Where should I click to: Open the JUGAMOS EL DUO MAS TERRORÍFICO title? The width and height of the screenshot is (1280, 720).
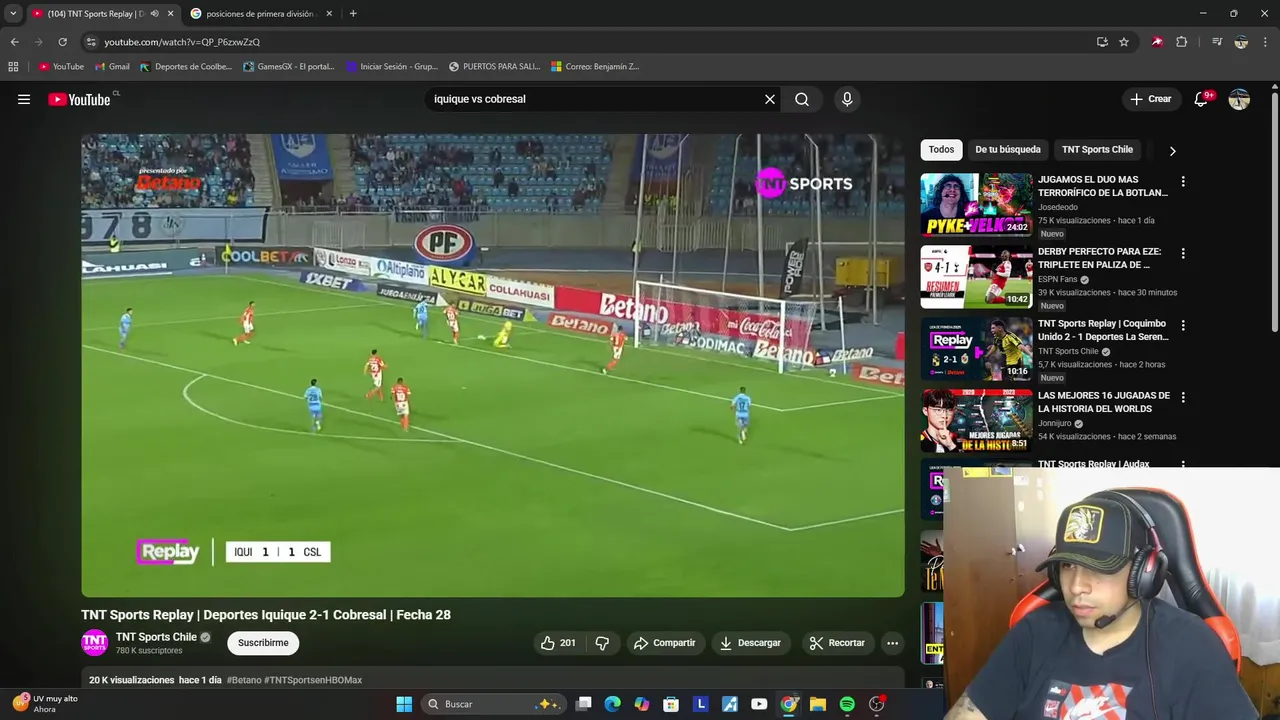coord(1103,186)
